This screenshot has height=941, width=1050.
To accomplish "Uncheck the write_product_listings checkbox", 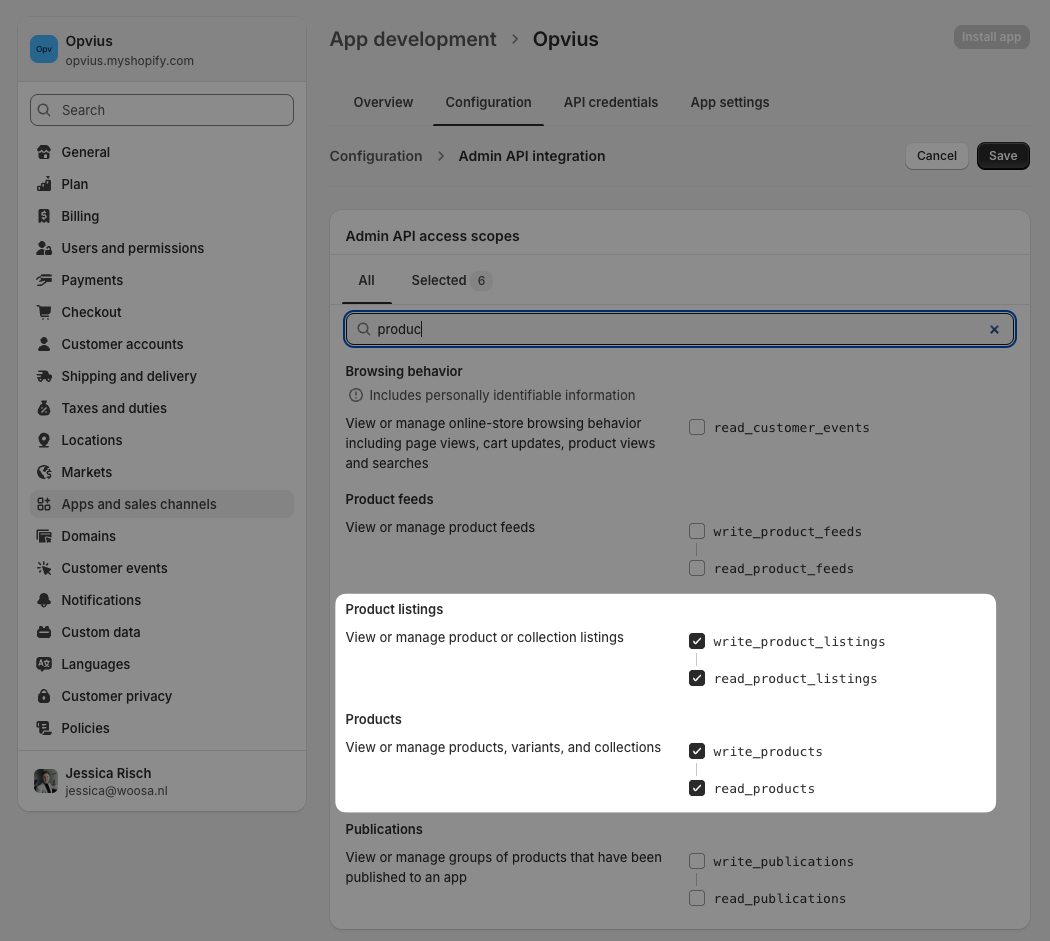I will (697, 641).
